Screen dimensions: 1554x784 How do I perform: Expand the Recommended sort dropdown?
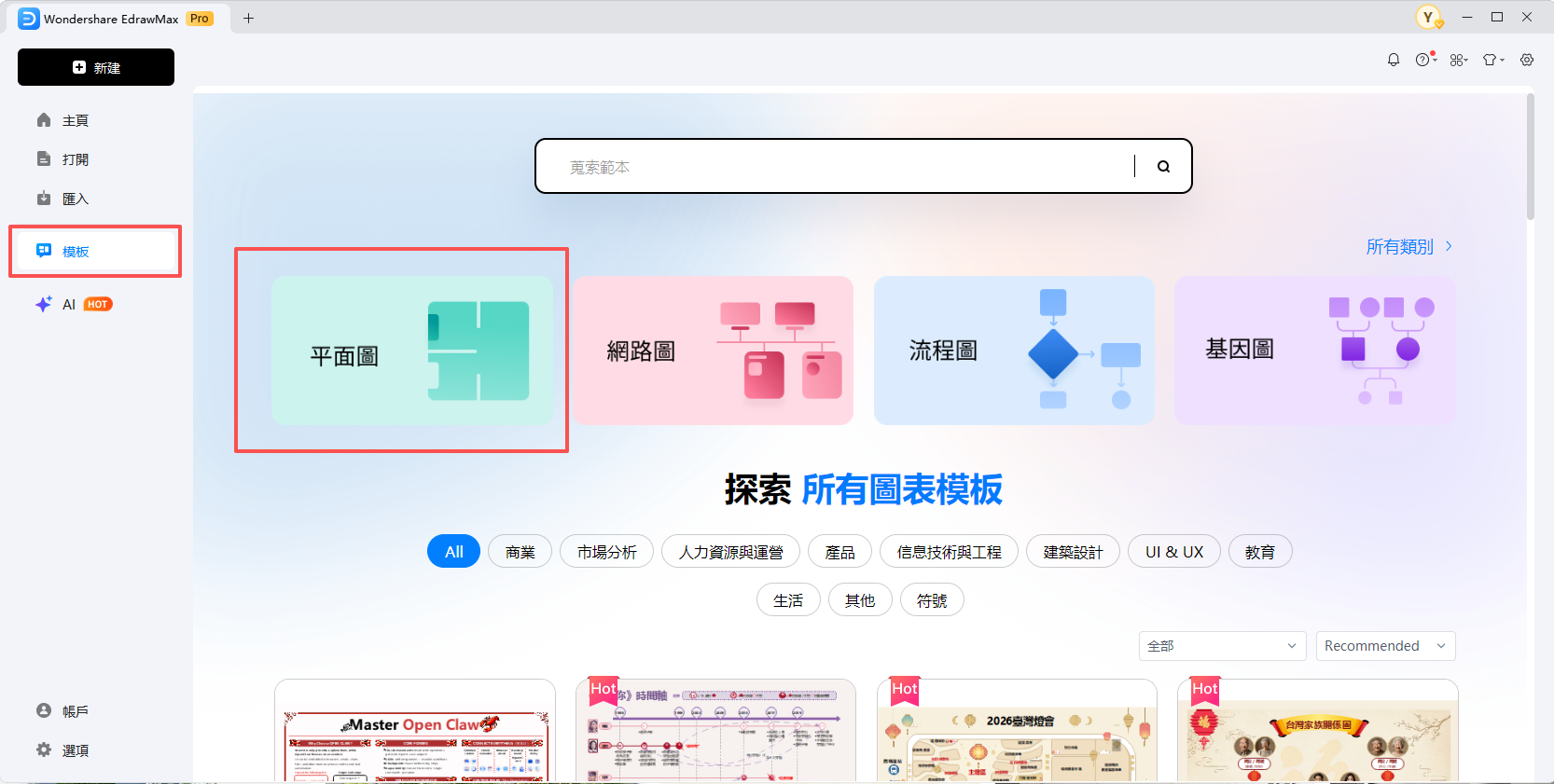click(x=1385, y=645)
